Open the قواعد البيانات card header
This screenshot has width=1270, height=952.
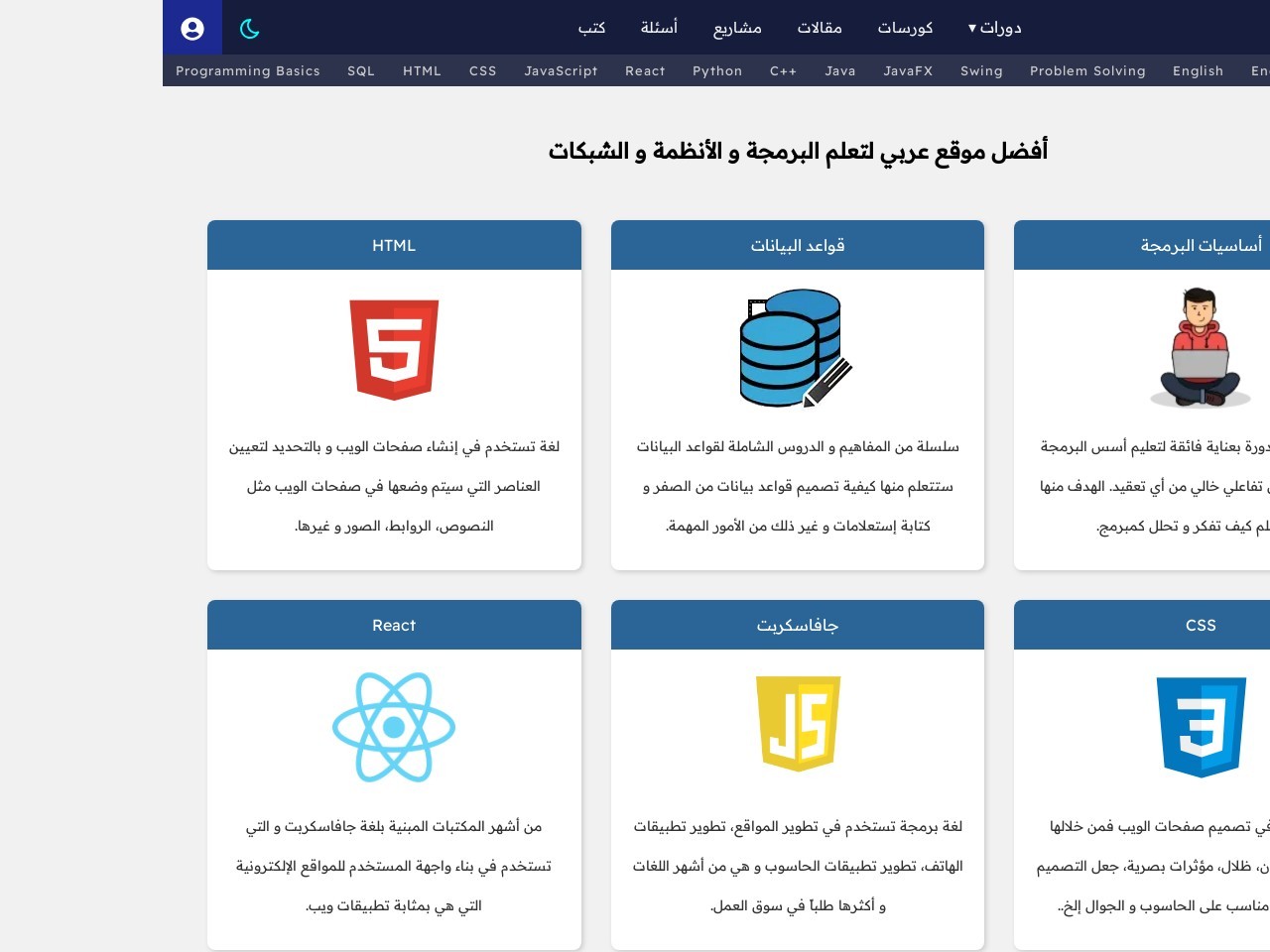point(798,245)
